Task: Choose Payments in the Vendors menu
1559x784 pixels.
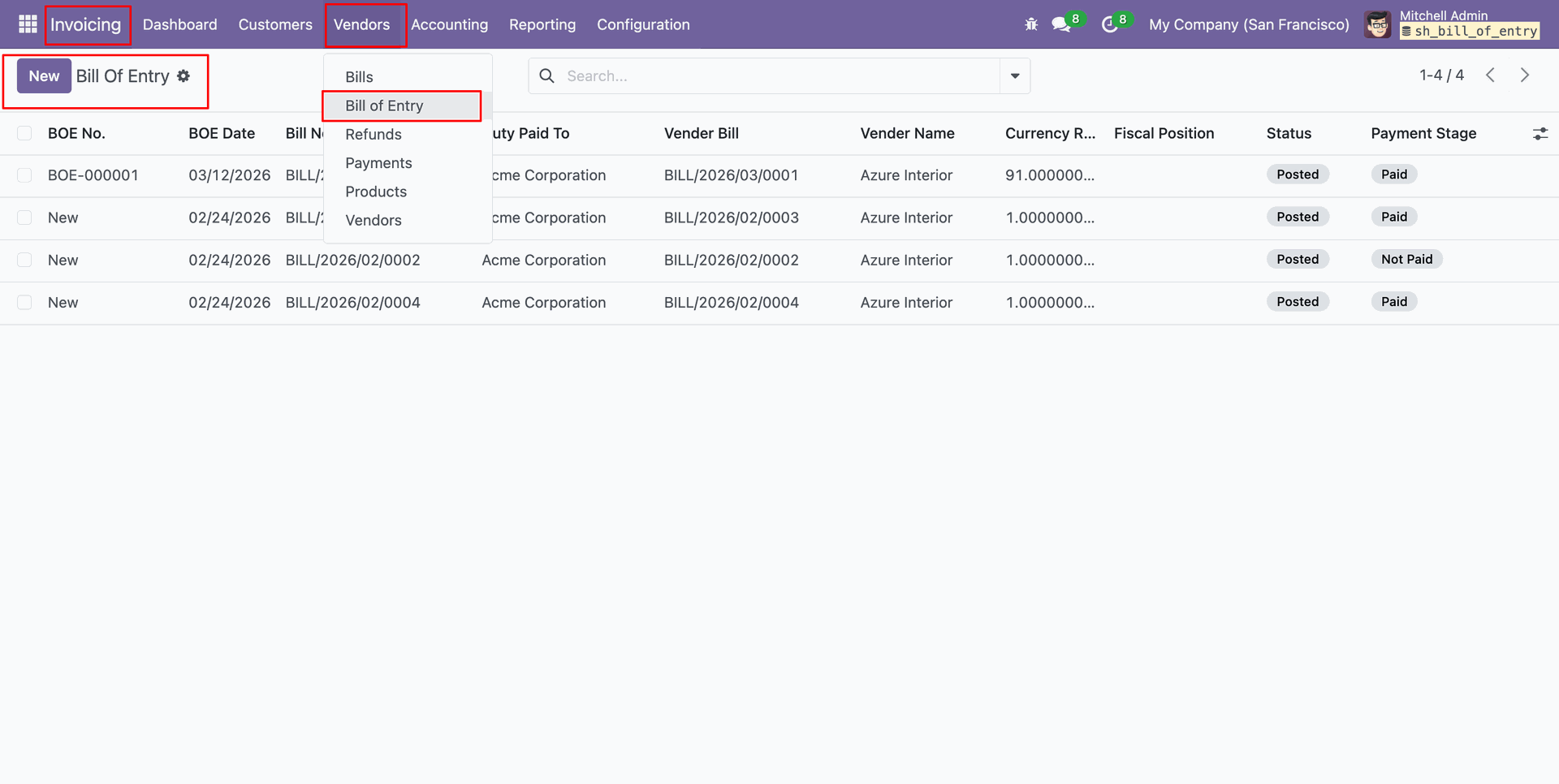Action: pos(378,163)
